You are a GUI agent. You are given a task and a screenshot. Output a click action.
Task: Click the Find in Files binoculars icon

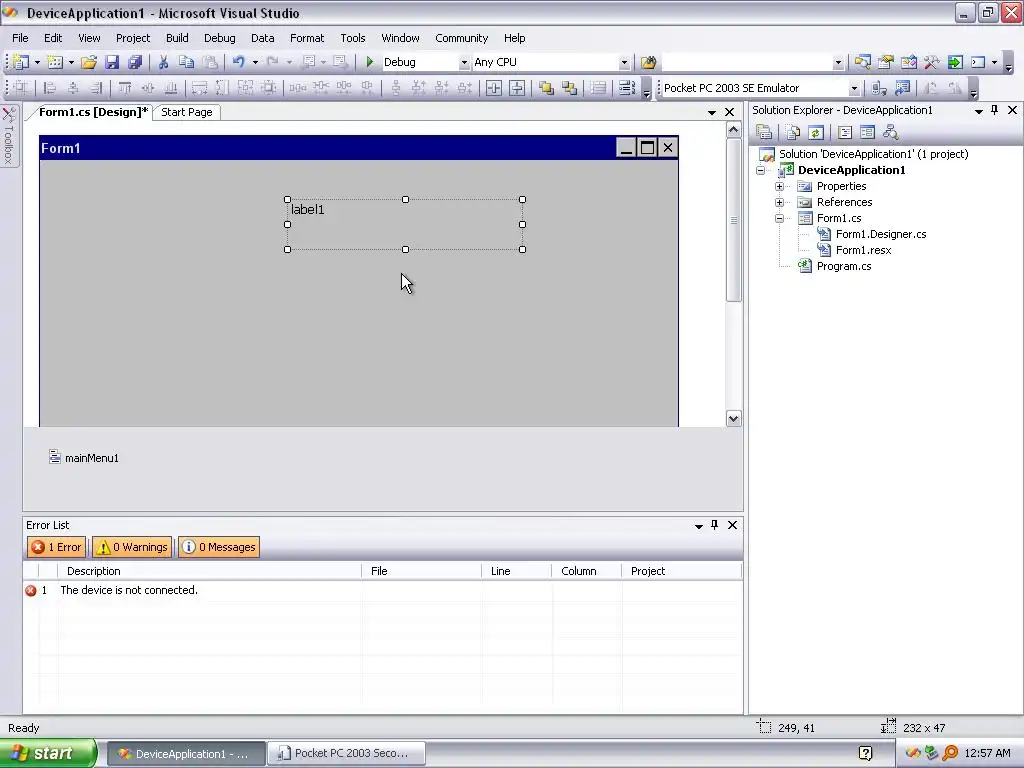point(648,62)
